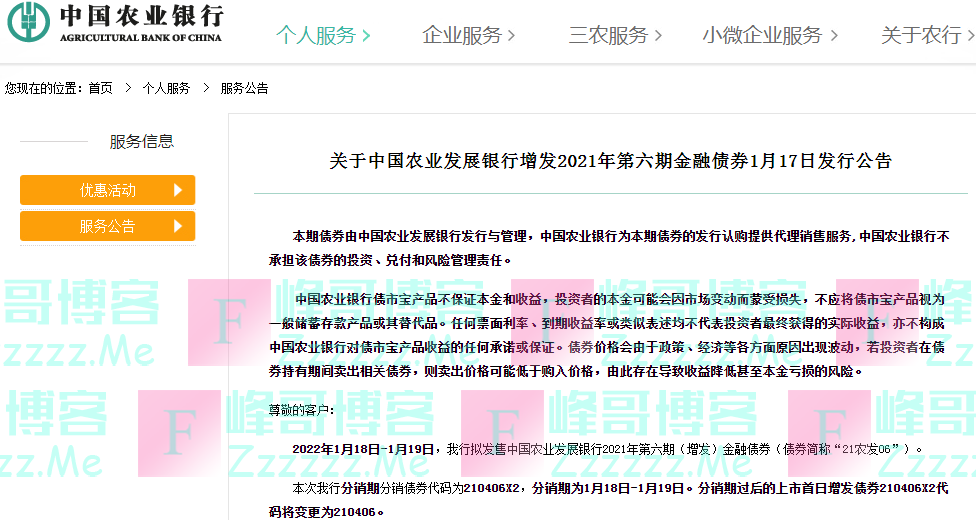This screenshot has width=976, height=520.
Task: Expand the 小微企业服务 navigation chevron
Action: pyautogui.click(x=832, y=36)
